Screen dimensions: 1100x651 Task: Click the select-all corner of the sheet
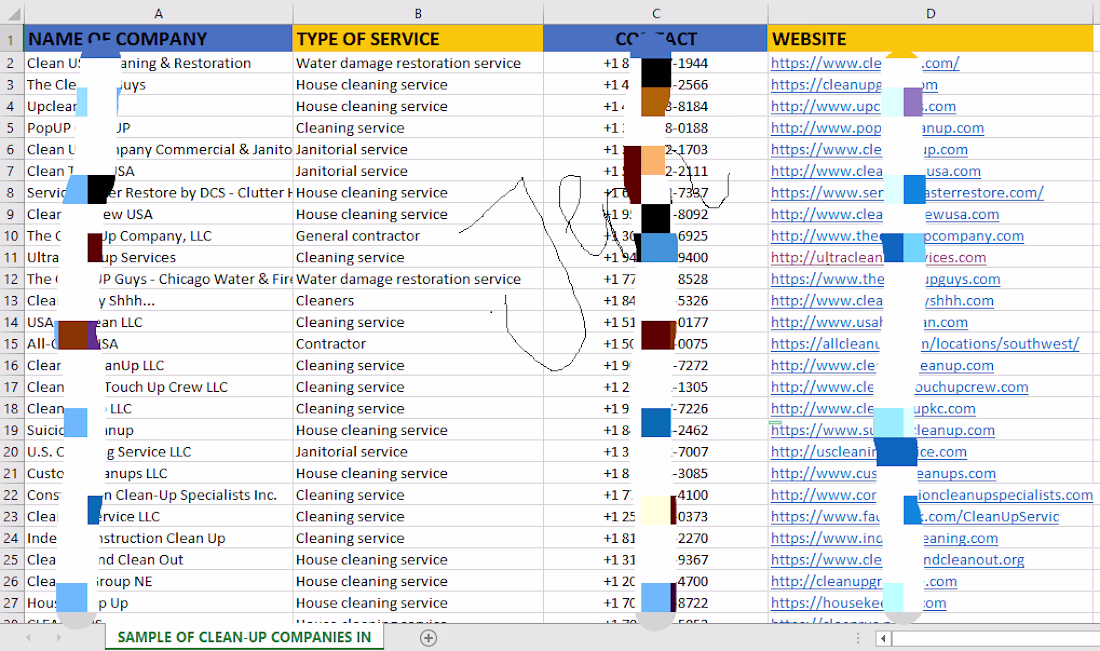(11, 13)
